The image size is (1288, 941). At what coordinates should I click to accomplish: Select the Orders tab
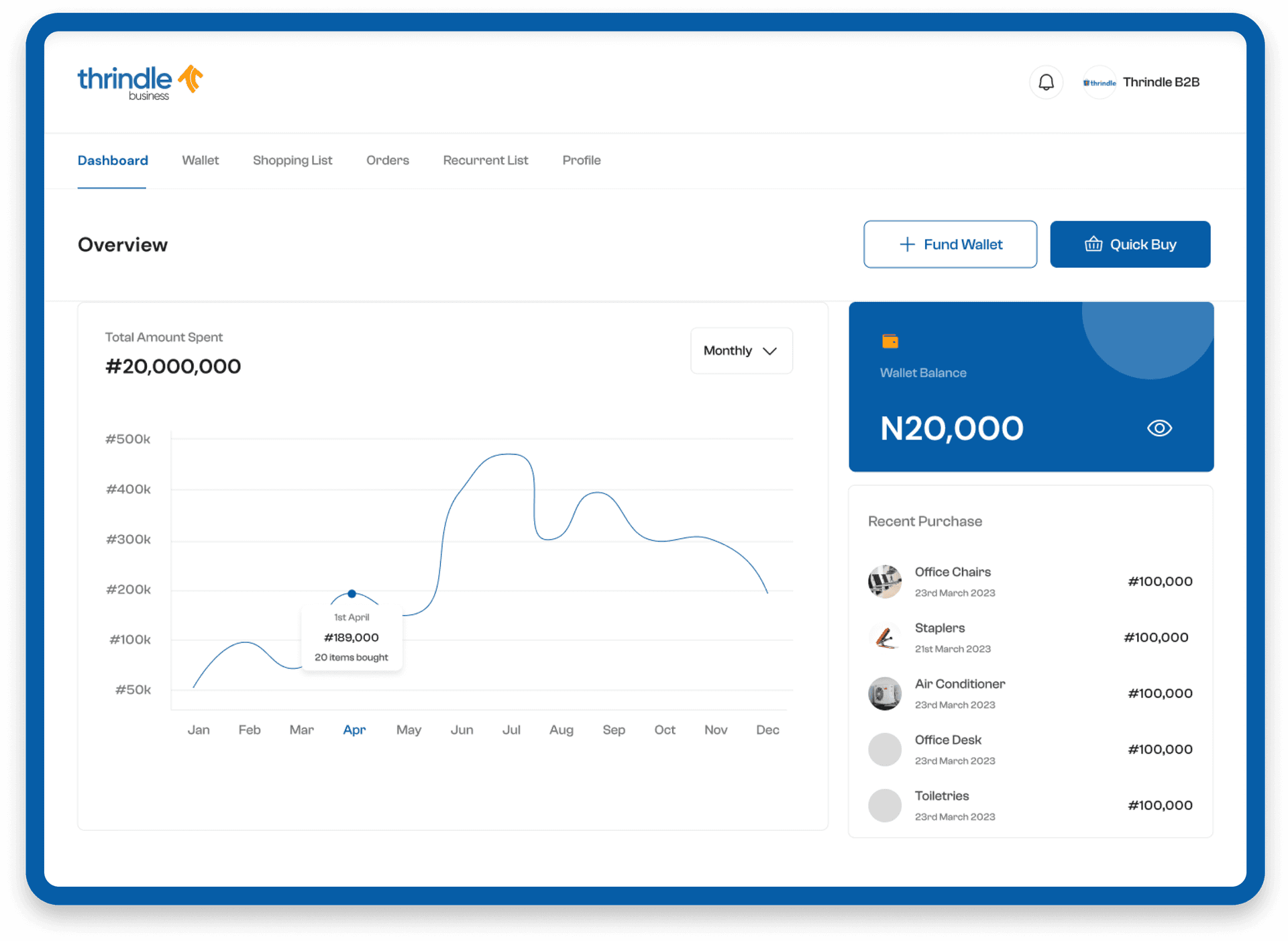point(388,160)
